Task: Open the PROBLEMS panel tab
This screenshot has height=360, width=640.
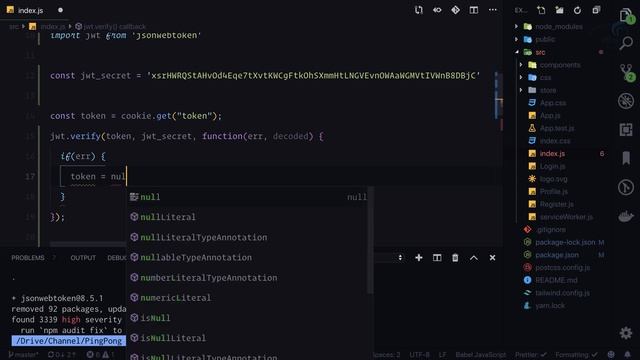Action: click(x=28, y=258)
